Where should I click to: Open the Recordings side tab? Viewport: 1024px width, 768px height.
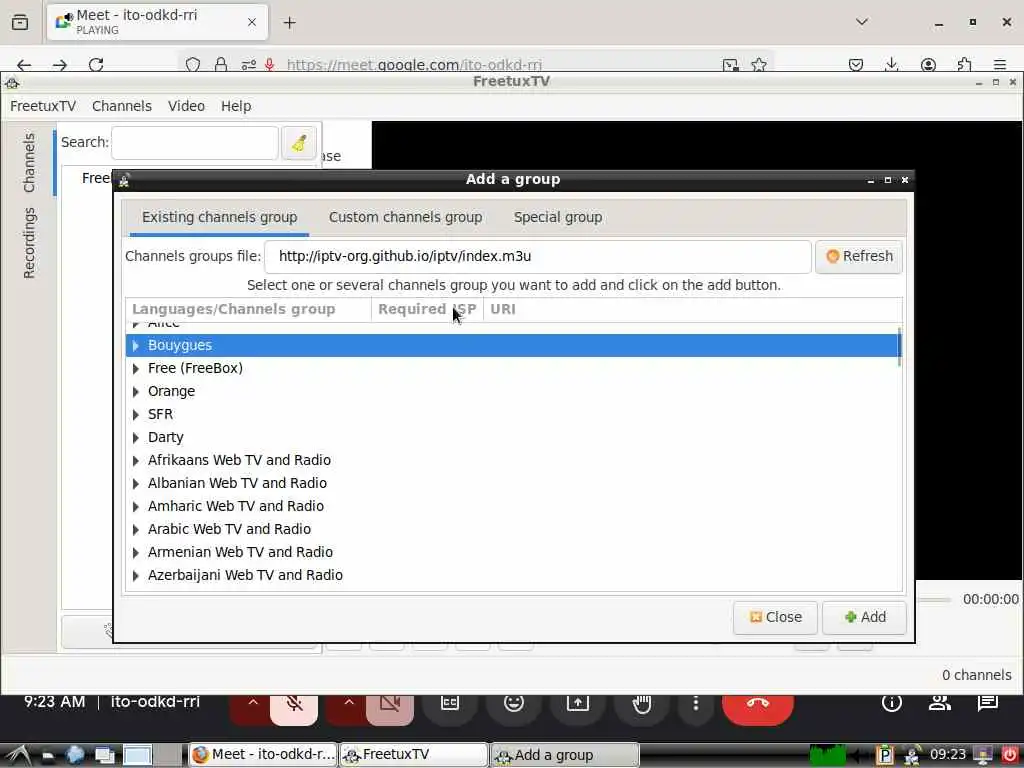click(29, 243)
